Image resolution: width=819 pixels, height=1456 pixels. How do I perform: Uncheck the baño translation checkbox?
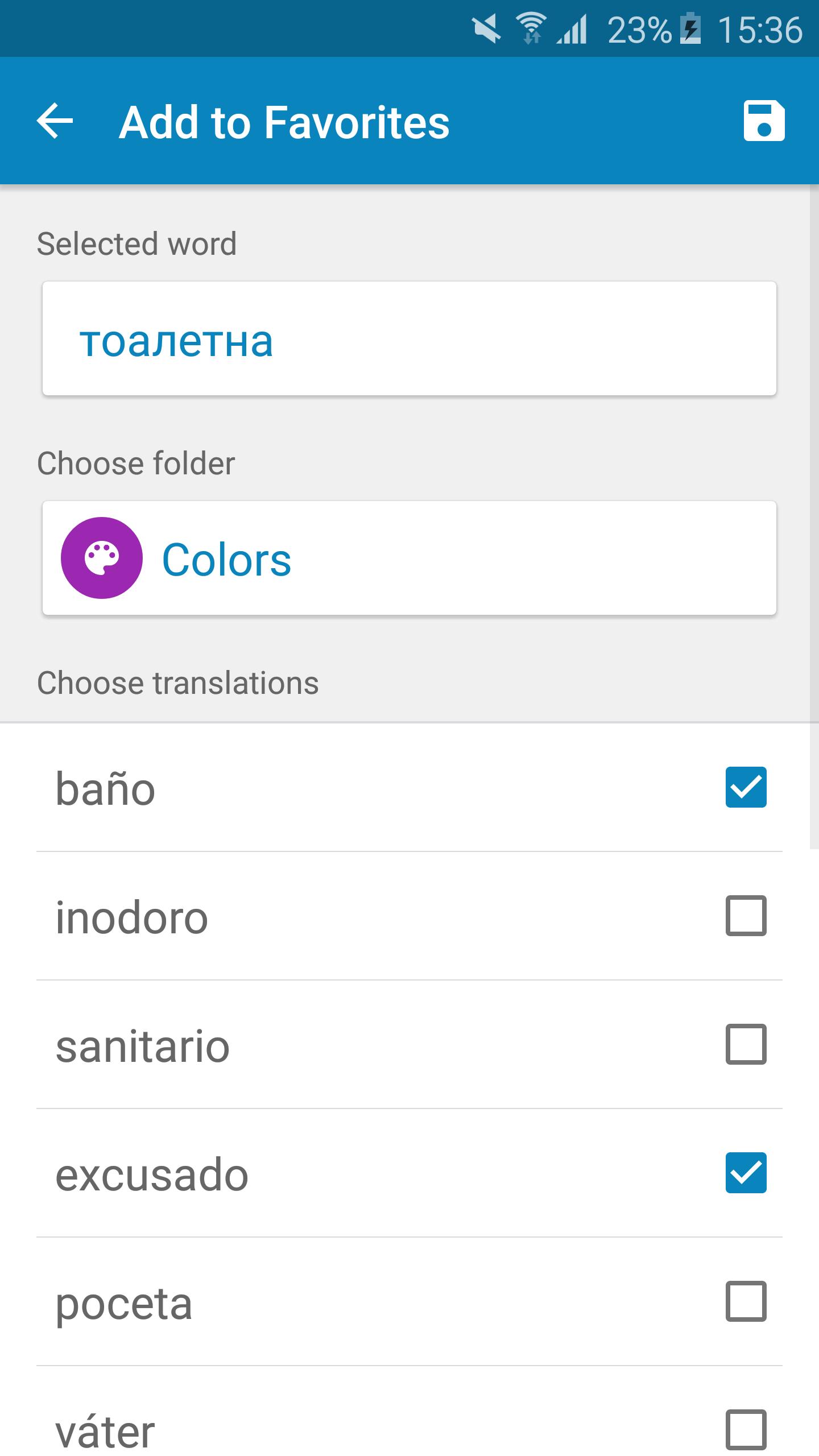[746, 787]
